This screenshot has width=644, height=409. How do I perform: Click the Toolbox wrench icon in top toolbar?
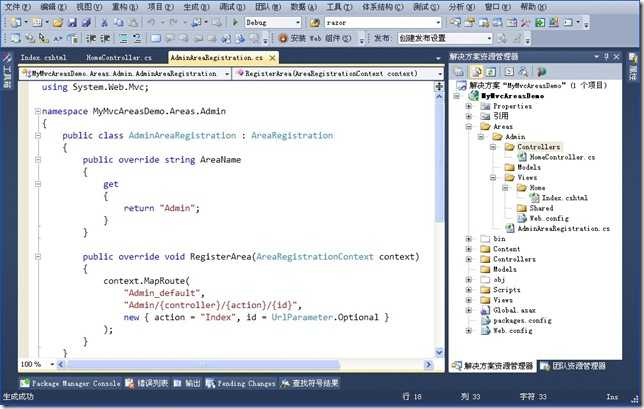pos(526,22)
